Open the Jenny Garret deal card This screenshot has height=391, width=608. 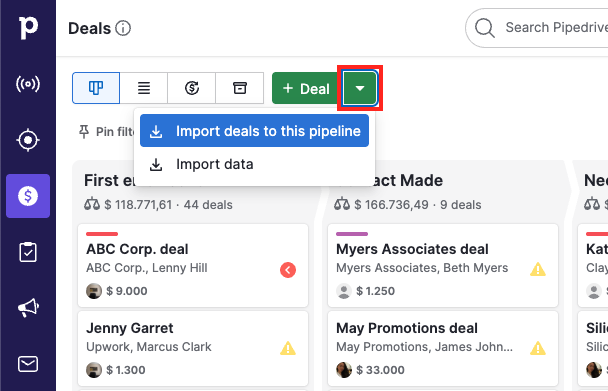click(x=193, y=348)
